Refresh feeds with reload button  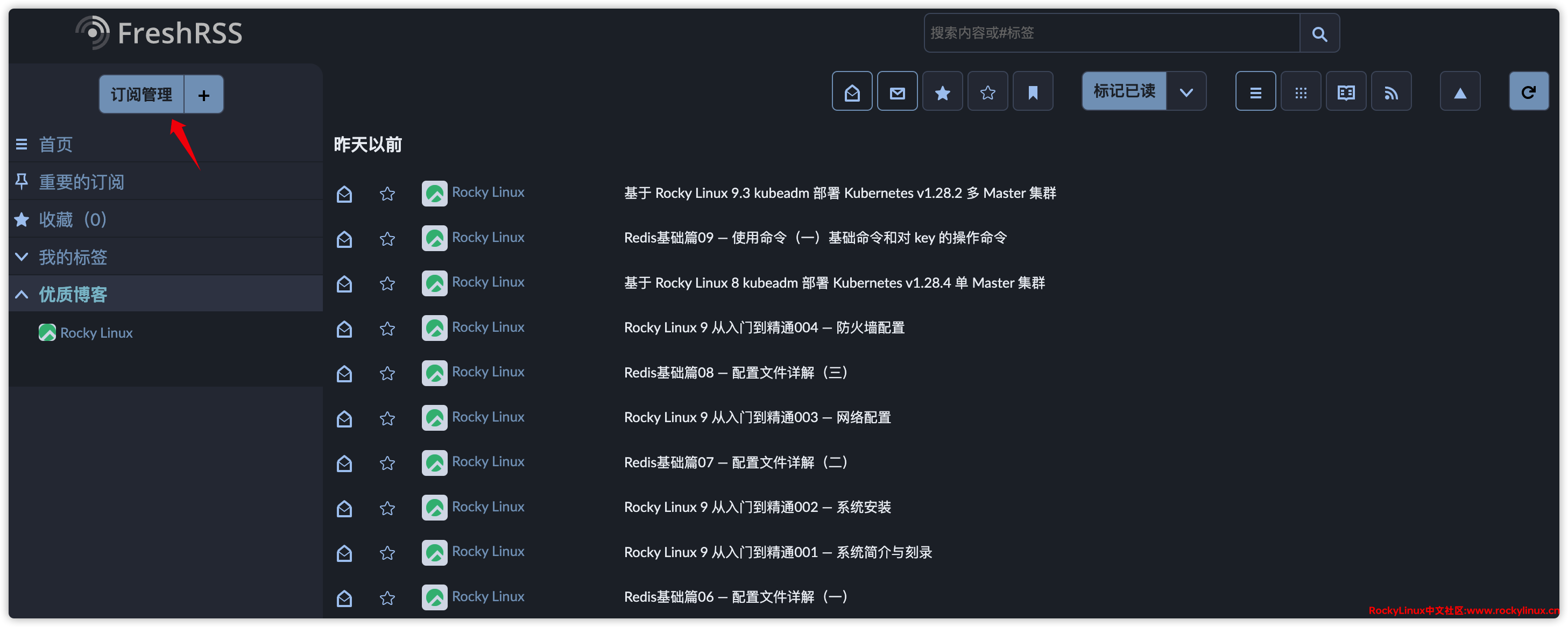point(1528,92)
